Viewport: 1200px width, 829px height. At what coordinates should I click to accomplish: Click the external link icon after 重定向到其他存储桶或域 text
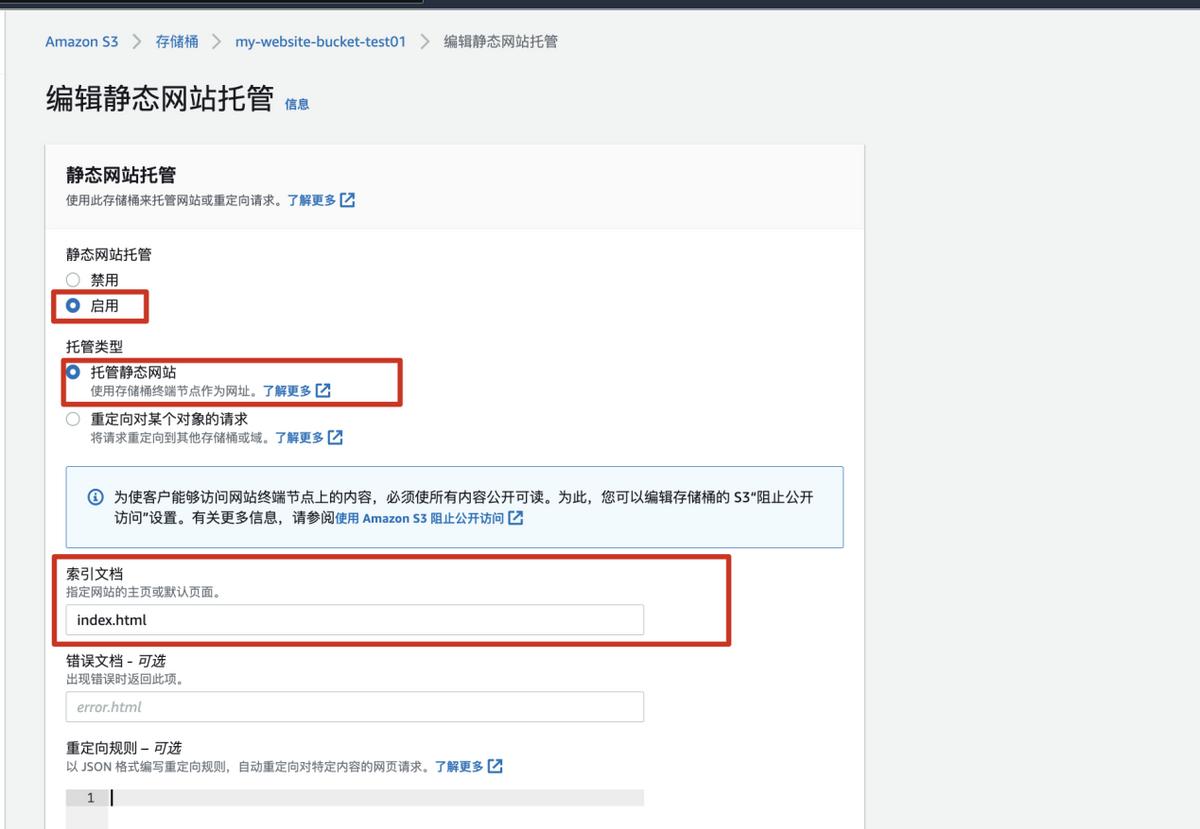tap(336, 437)
